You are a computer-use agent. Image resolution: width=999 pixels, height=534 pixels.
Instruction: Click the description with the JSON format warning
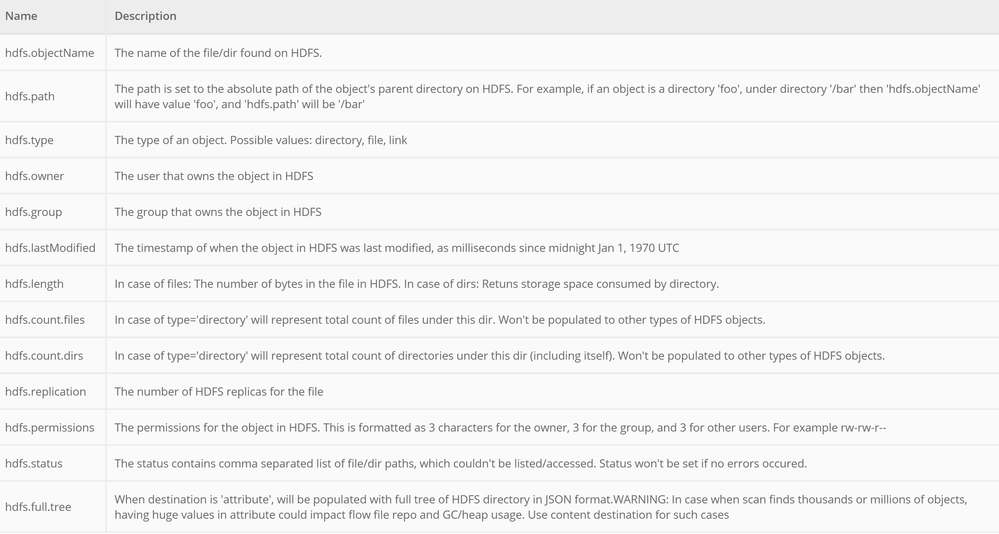(x=540, y=507)
